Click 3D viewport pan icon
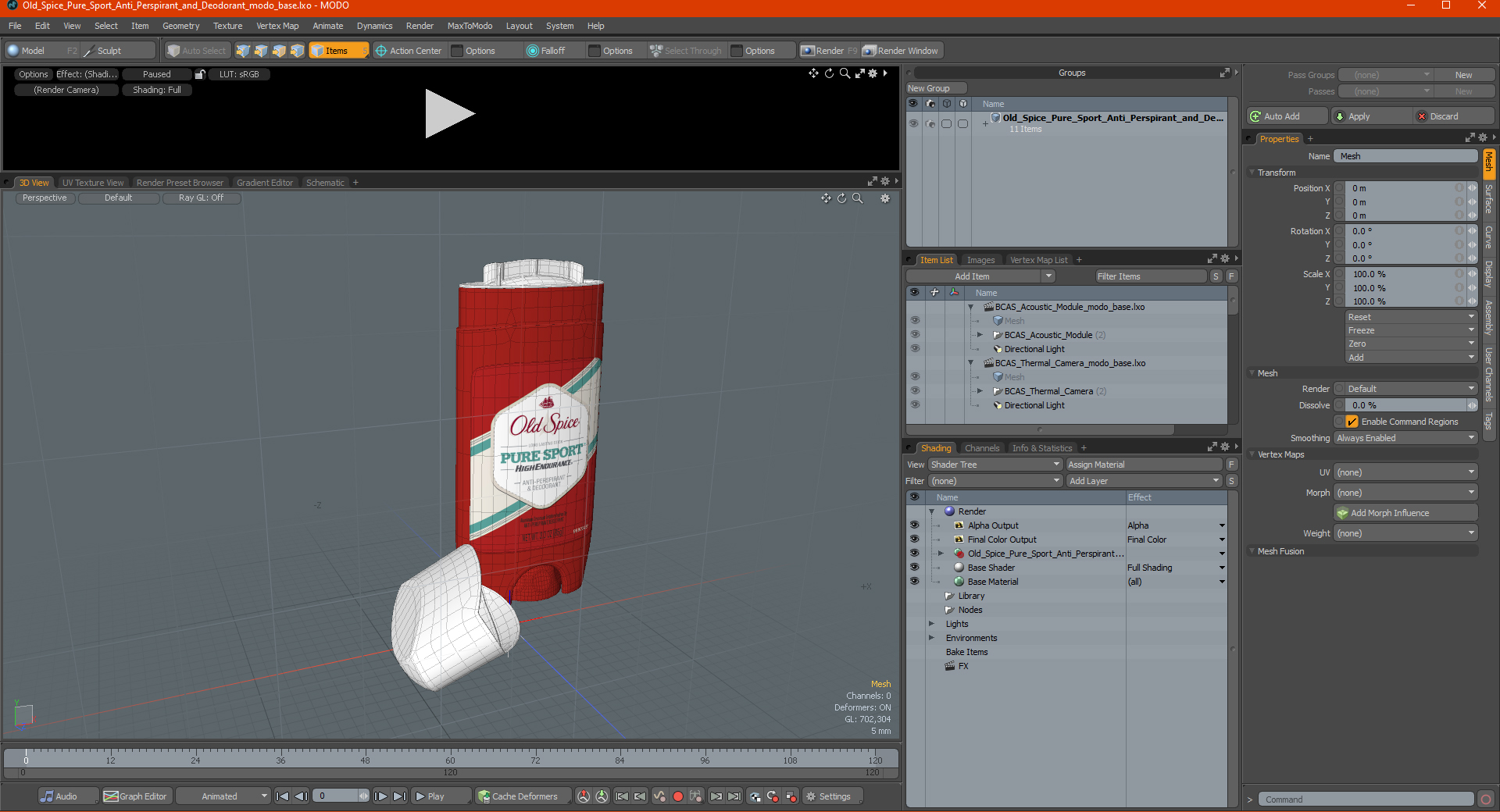Image resolution: width=1500 pixels, height=812 pixels. [826, 198]
